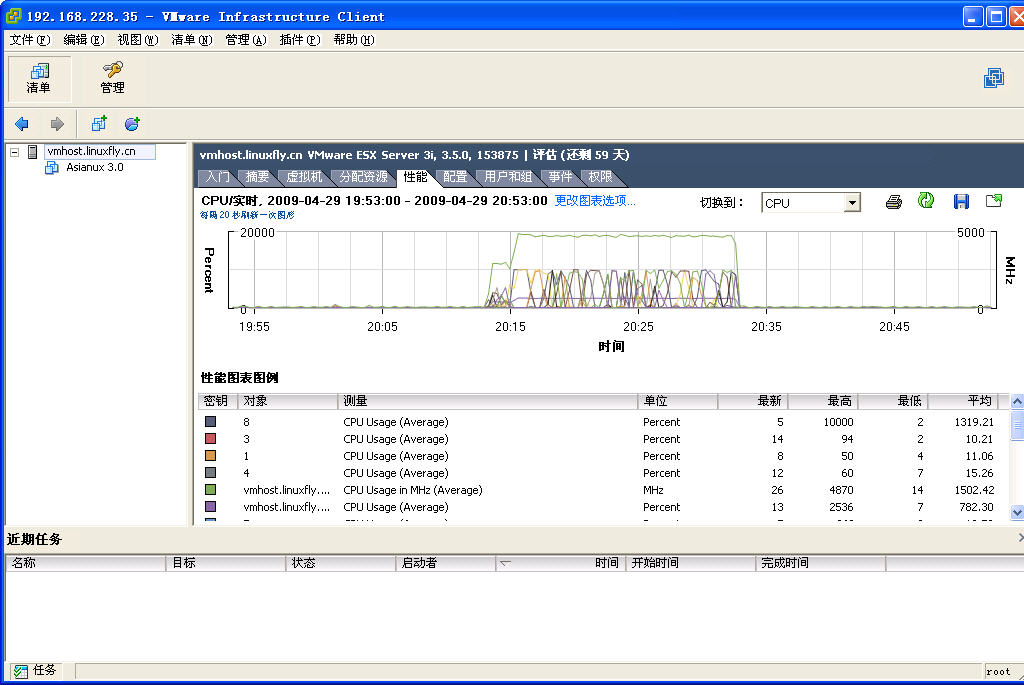
Task: Click the green swatch for CPU MHz
Action: pyautogui.click(x=210, y=490)
